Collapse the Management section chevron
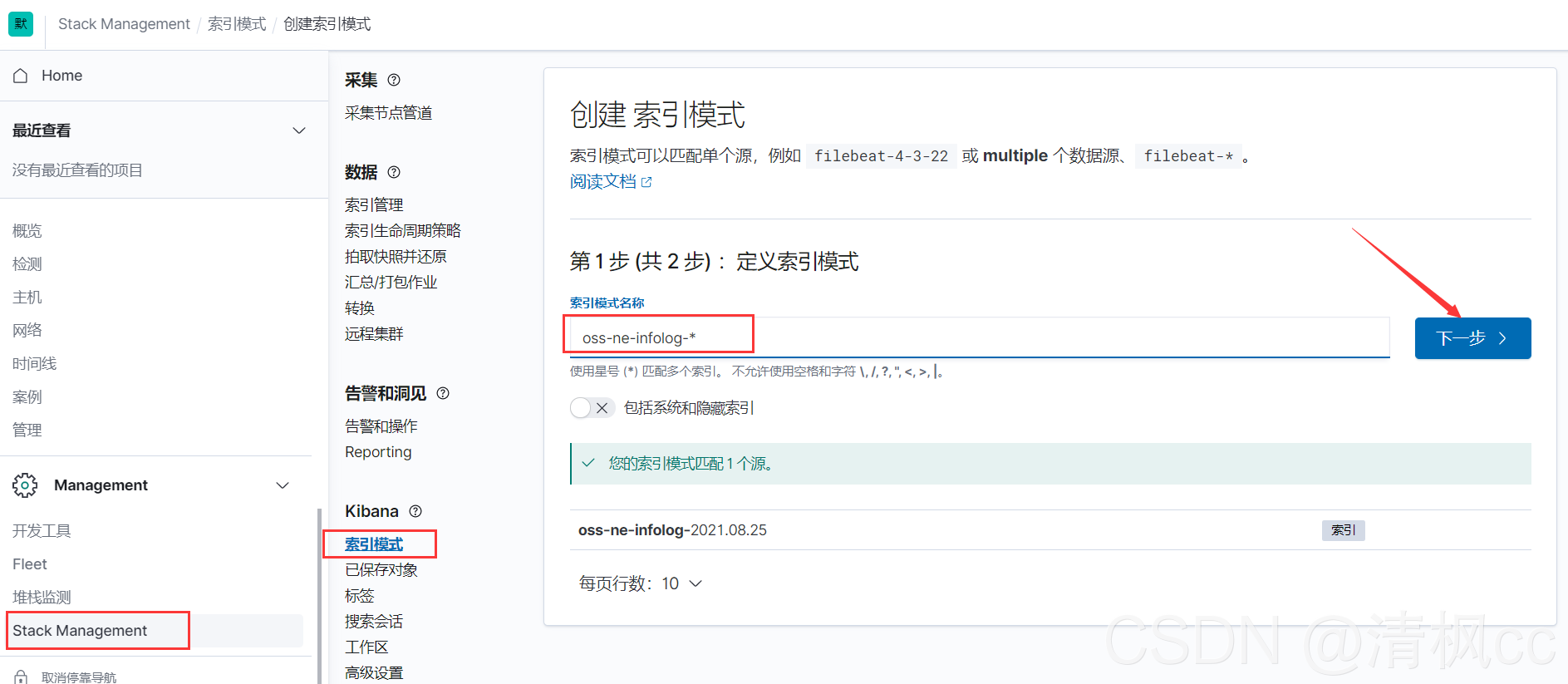The image size is (1568, 684). point(283,485)
